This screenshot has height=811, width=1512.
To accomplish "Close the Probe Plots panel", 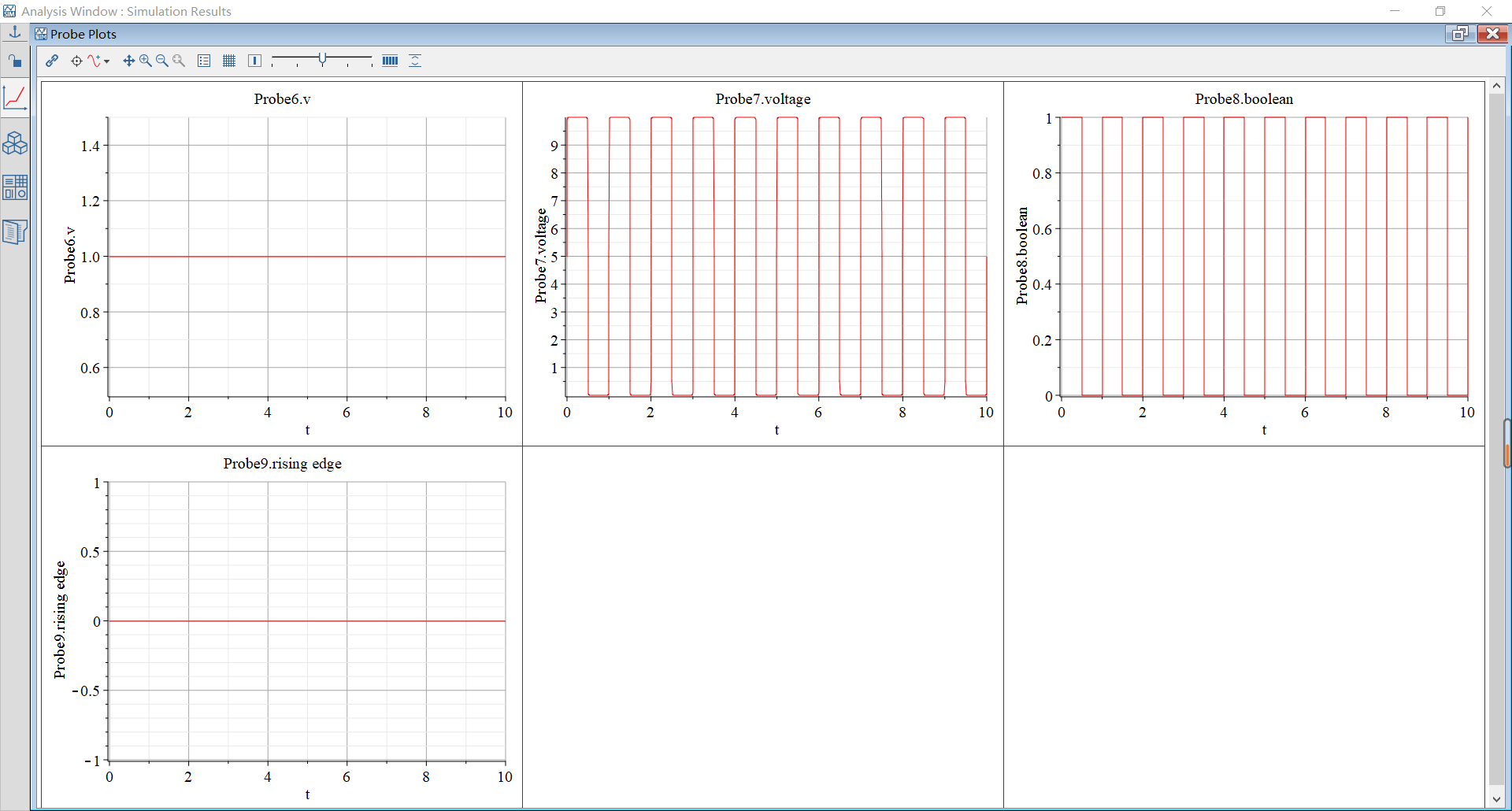I will (1492, 33).
